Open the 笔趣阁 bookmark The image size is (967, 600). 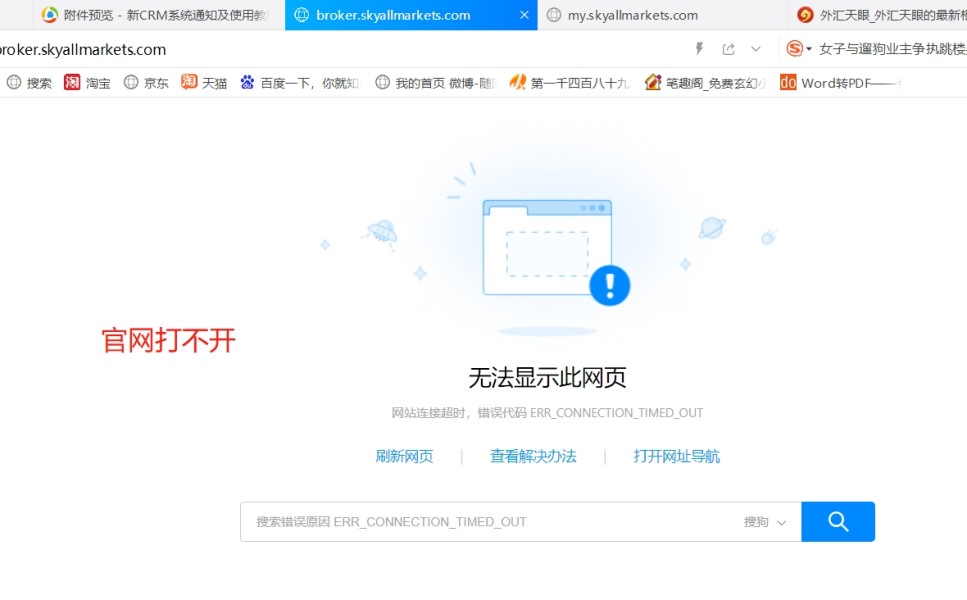705,83
